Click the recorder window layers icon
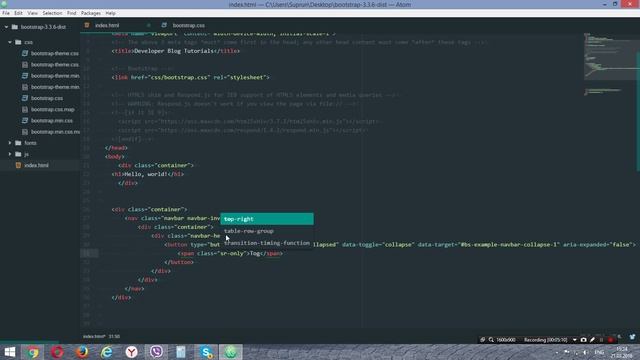 (x=482, y=340)
